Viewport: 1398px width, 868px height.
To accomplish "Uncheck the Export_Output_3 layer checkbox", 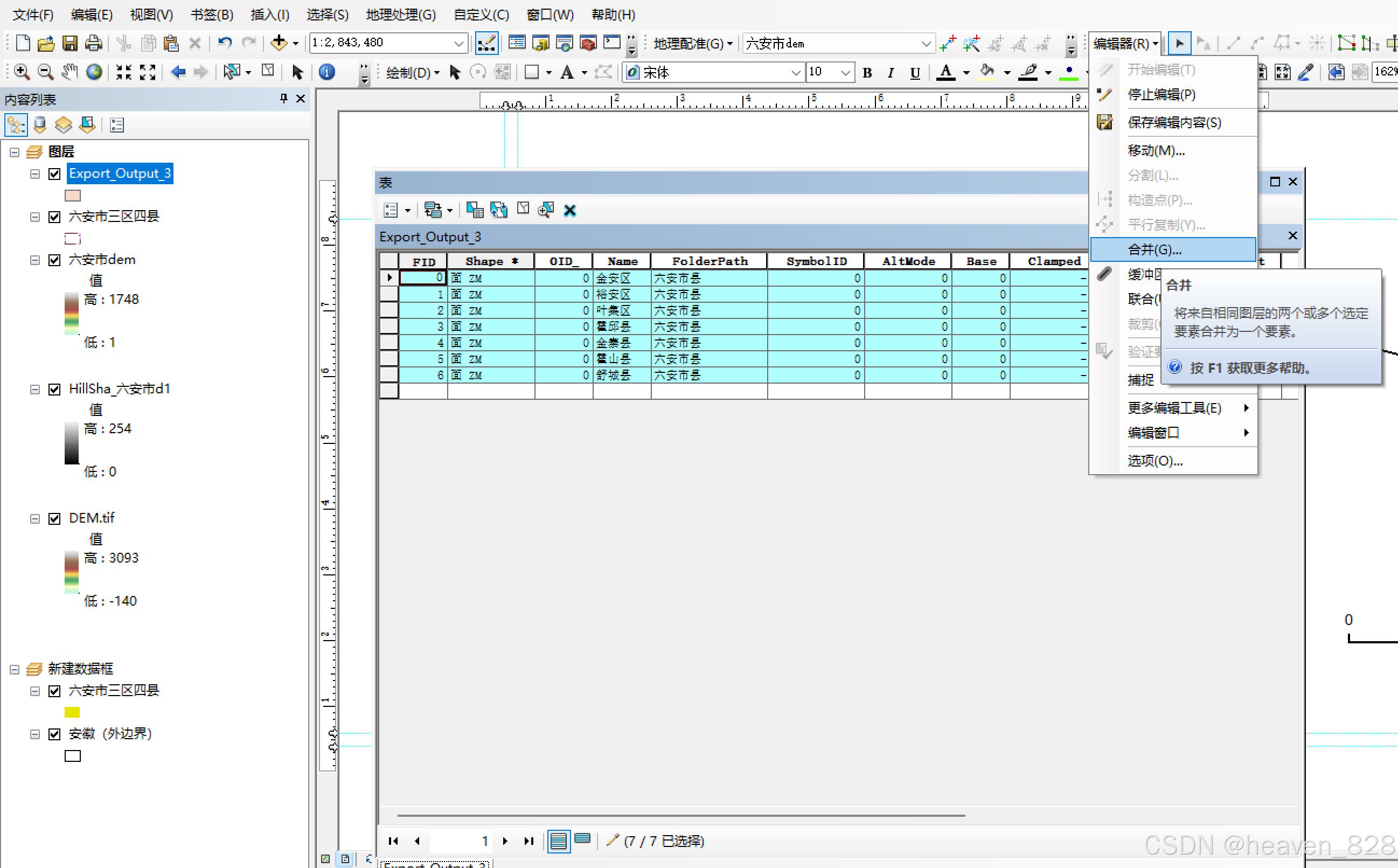I will point(54,174).
